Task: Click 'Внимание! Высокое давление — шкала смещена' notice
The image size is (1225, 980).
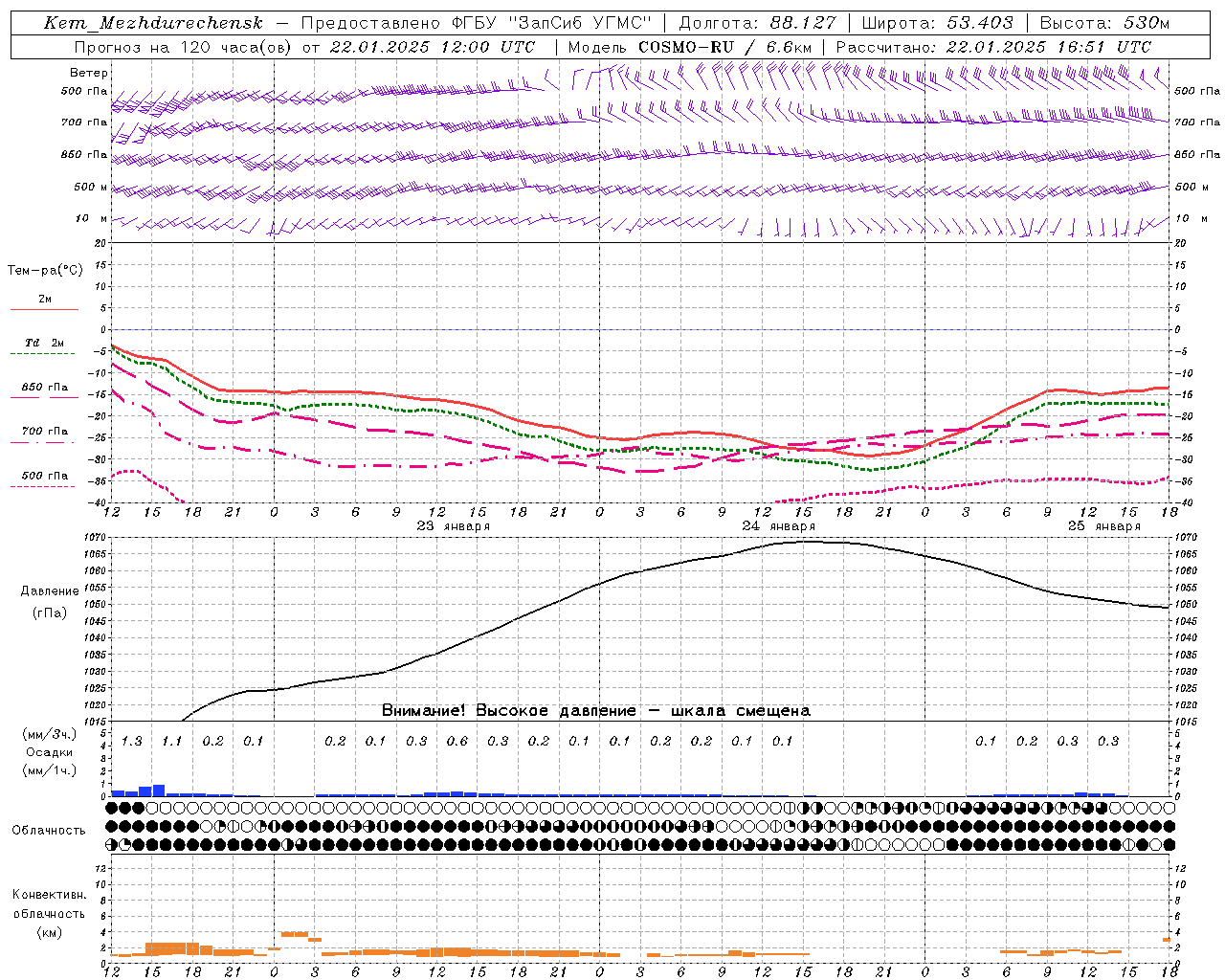Action: pyautogui.click(x=596, y=711)
